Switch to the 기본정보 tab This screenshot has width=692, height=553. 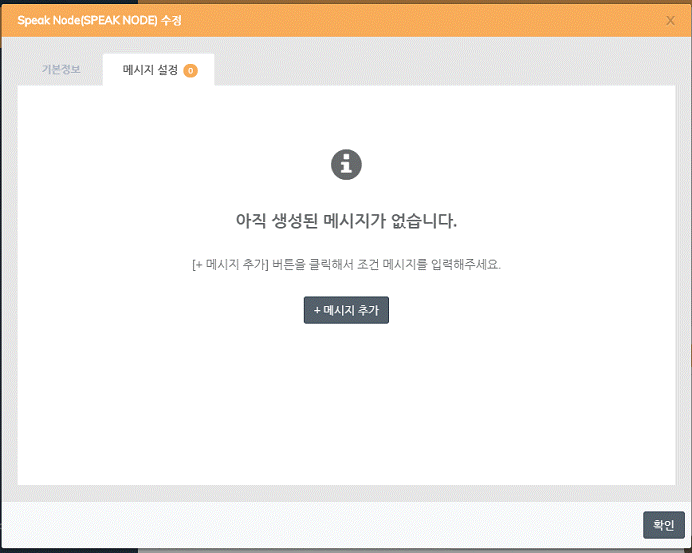(61, 70)
